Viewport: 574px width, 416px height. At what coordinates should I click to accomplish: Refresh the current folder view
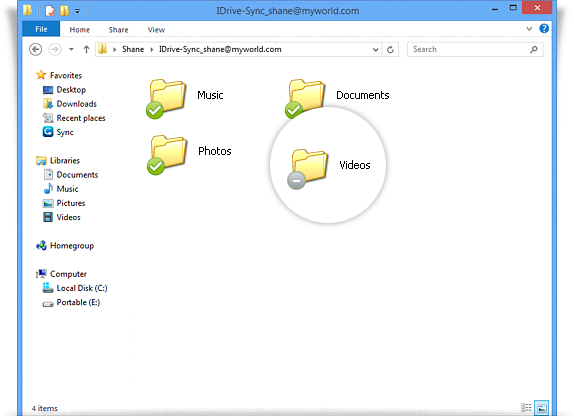pyautogui.click(x=390, y=49)
